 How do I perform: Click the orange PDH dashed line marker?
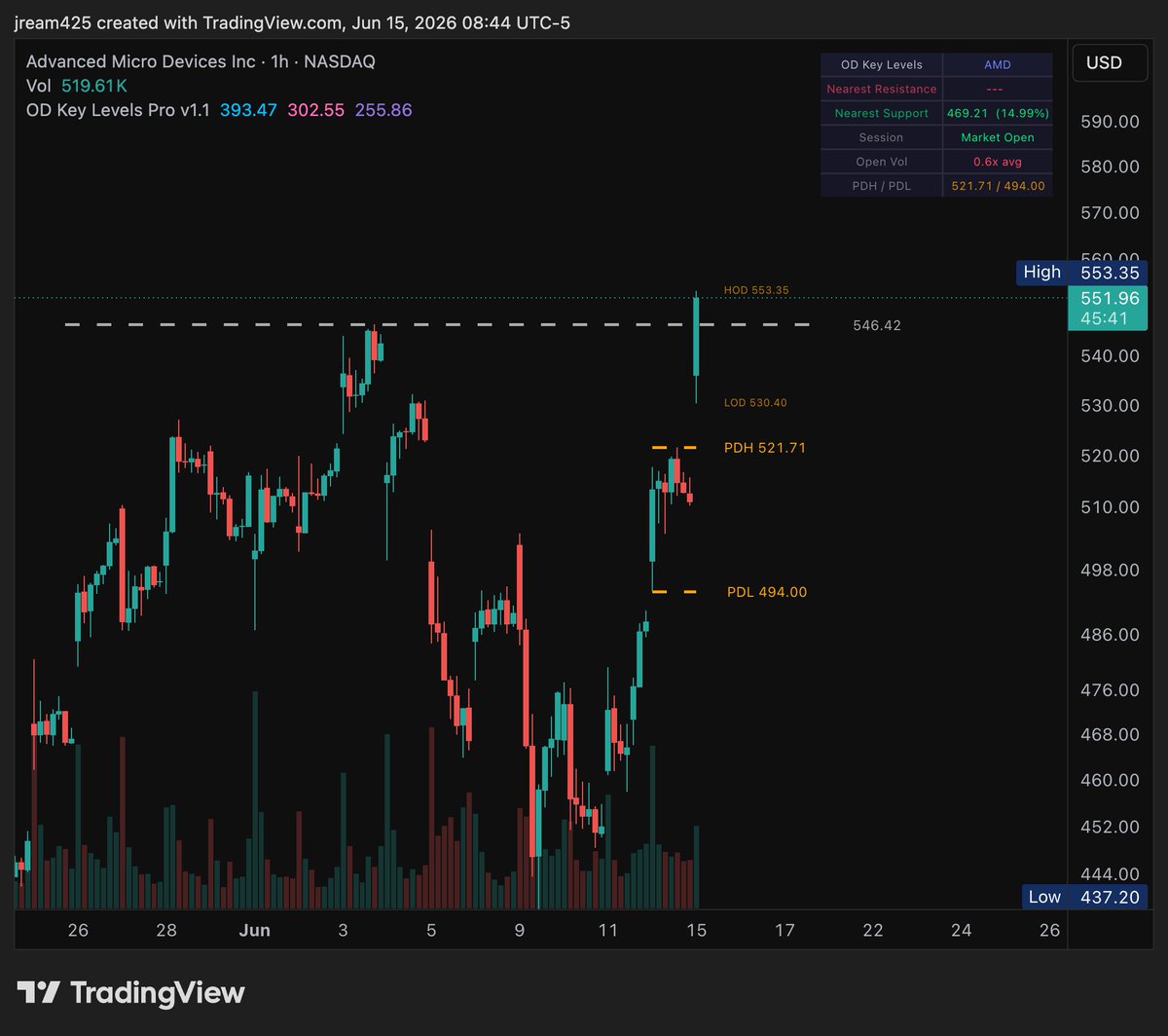[x=675, y=448]
